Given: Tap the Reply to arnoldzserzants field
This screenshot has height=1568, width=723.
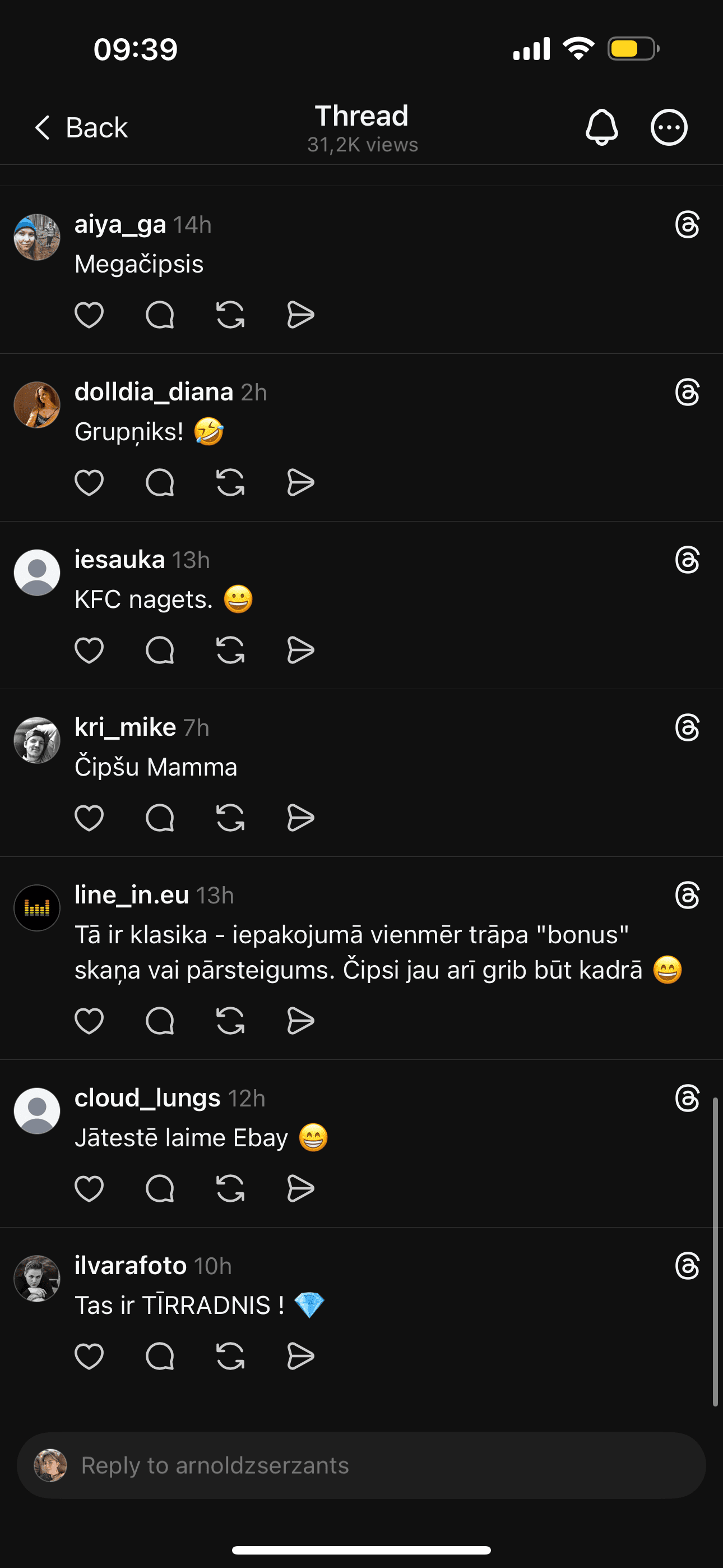Looking at the screenshot, I should [x=361, y=1466].
